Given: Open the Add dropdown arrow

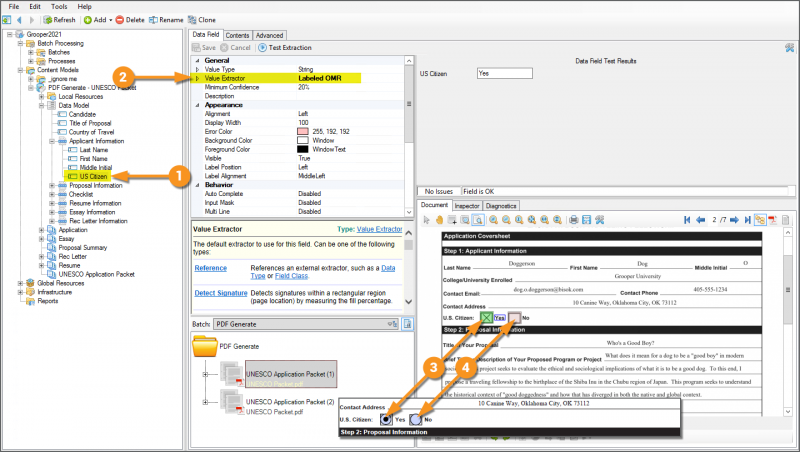Looking at the screenshot, I should (x=111, y=20).
